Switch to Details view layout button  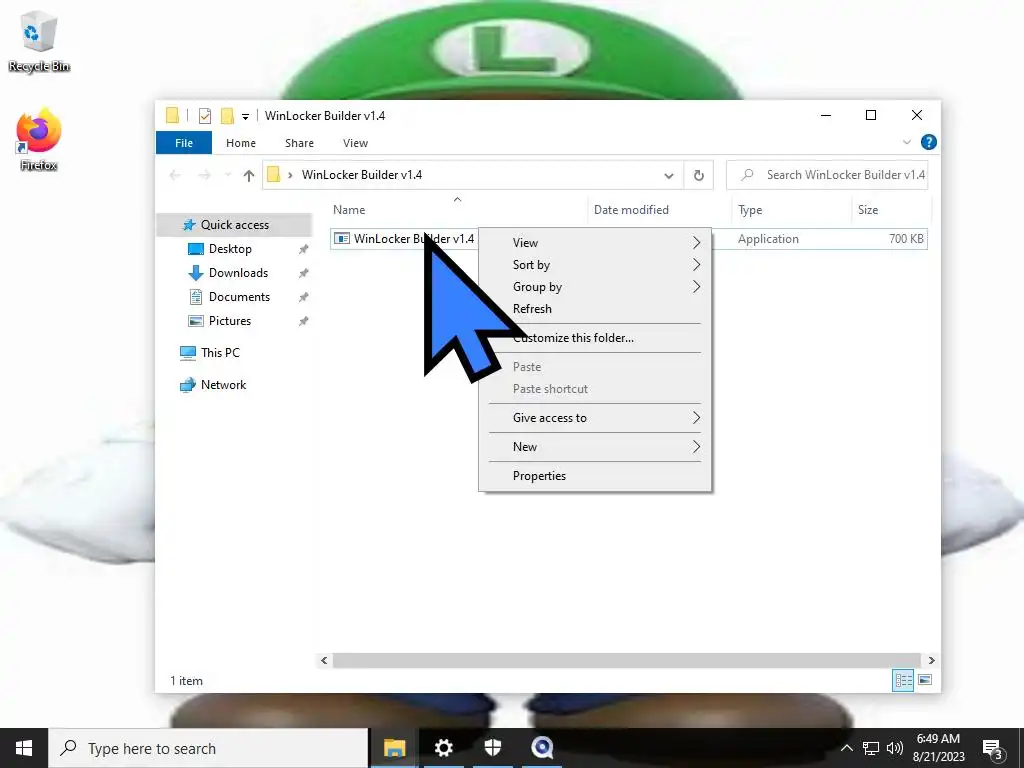point(903,680)
